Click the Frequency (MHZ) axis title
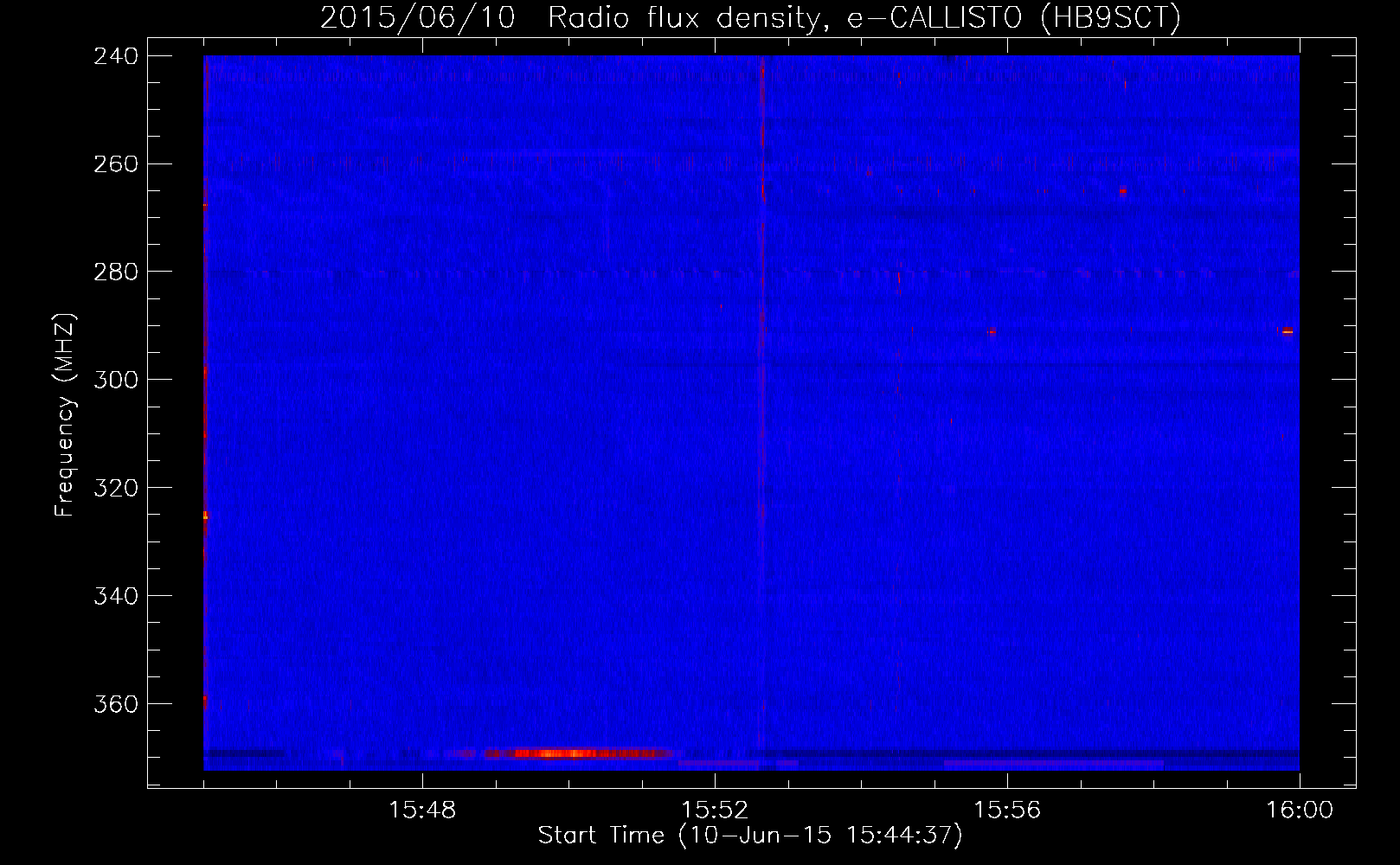The width and height of the screenshot is (1400, 865). pyautogui.click(x=66, y=414)
